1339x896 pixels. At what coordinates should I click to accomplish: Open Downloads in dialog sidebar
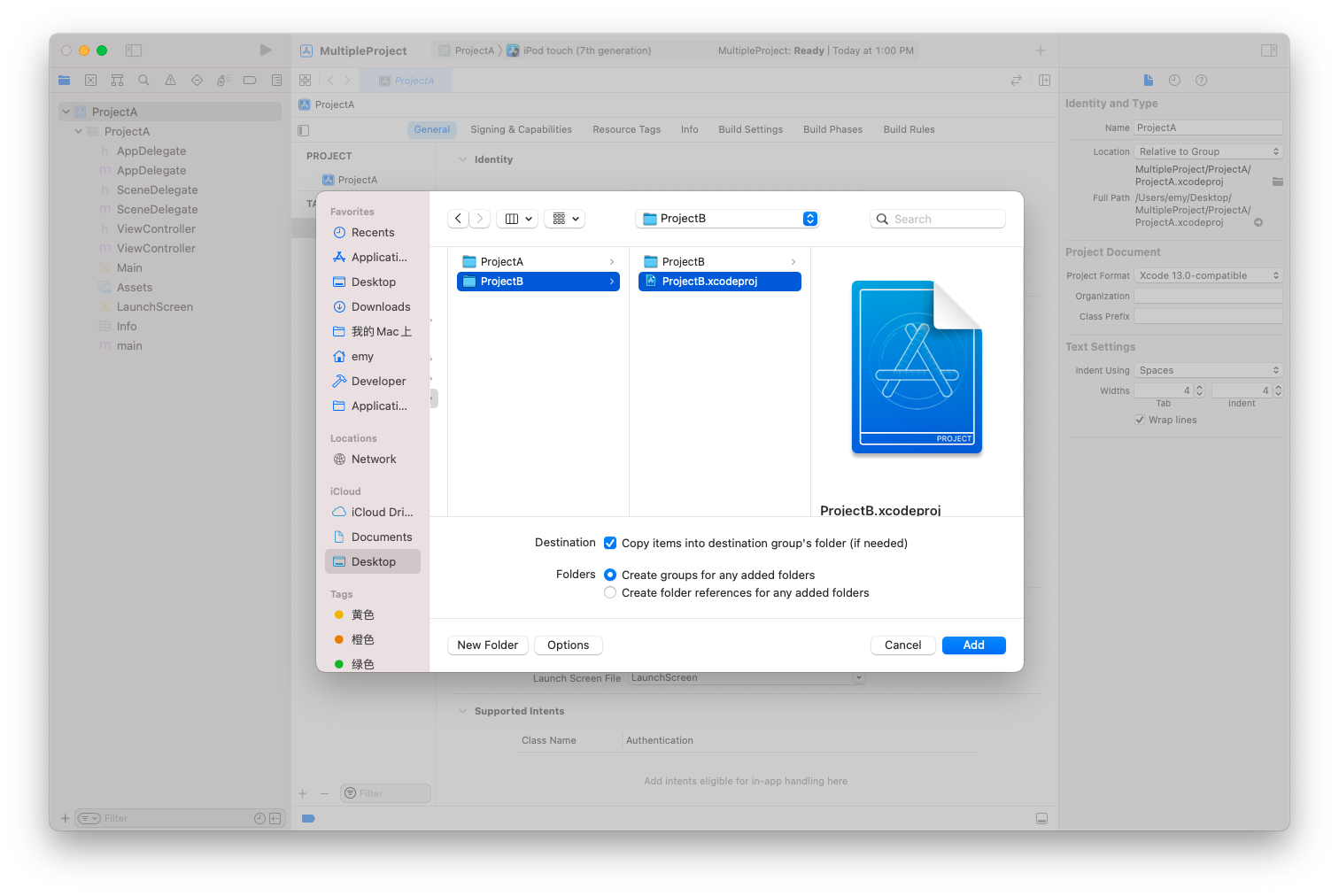pyautogui.click(x=372, y=307)
